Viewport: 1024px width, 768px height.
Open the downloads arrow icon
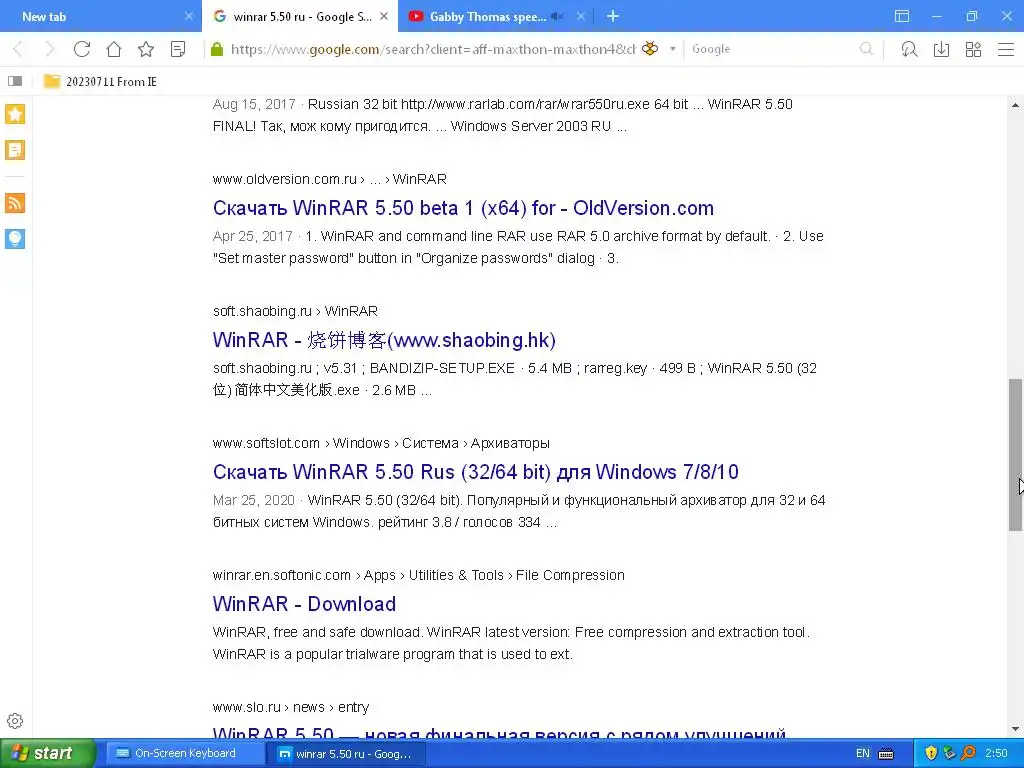pyautogui.click(x=941, y=49)
